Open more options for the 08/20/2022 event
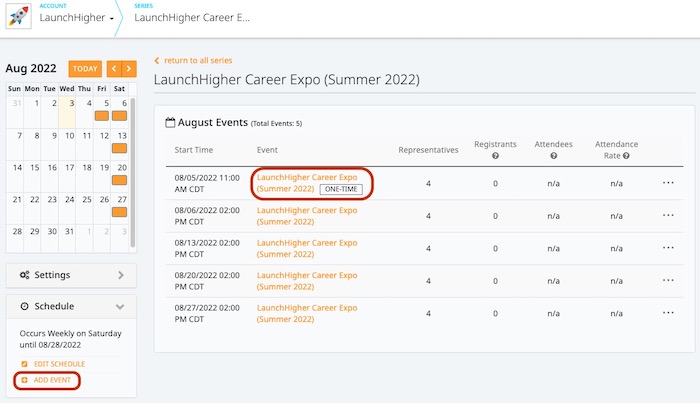The width and height of the screenshot is (700, 403). [668, 280]
